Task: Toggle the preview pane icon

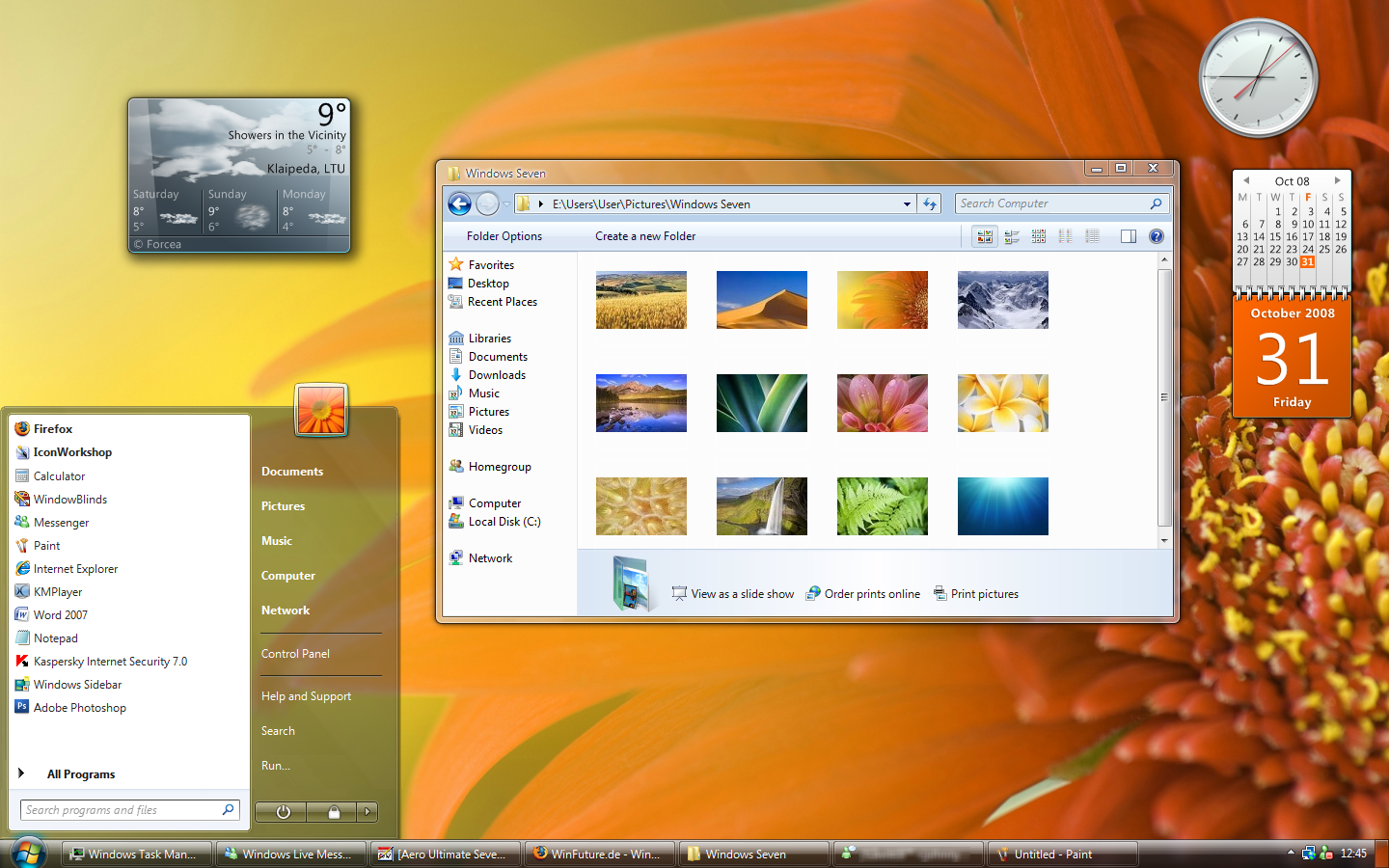Action: click(x=1129, y=236)
